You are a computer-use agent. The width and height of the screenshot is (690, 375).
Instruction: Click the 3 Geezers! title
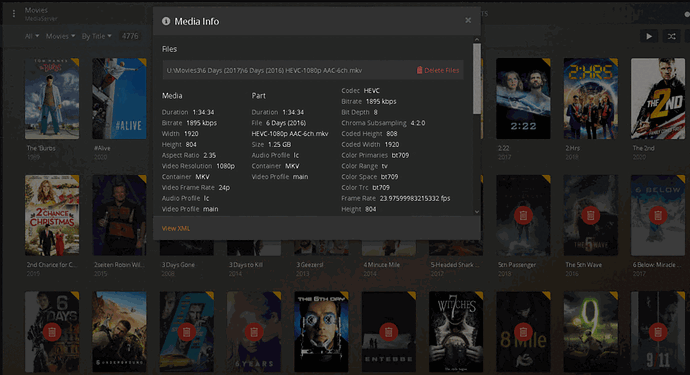310,265
